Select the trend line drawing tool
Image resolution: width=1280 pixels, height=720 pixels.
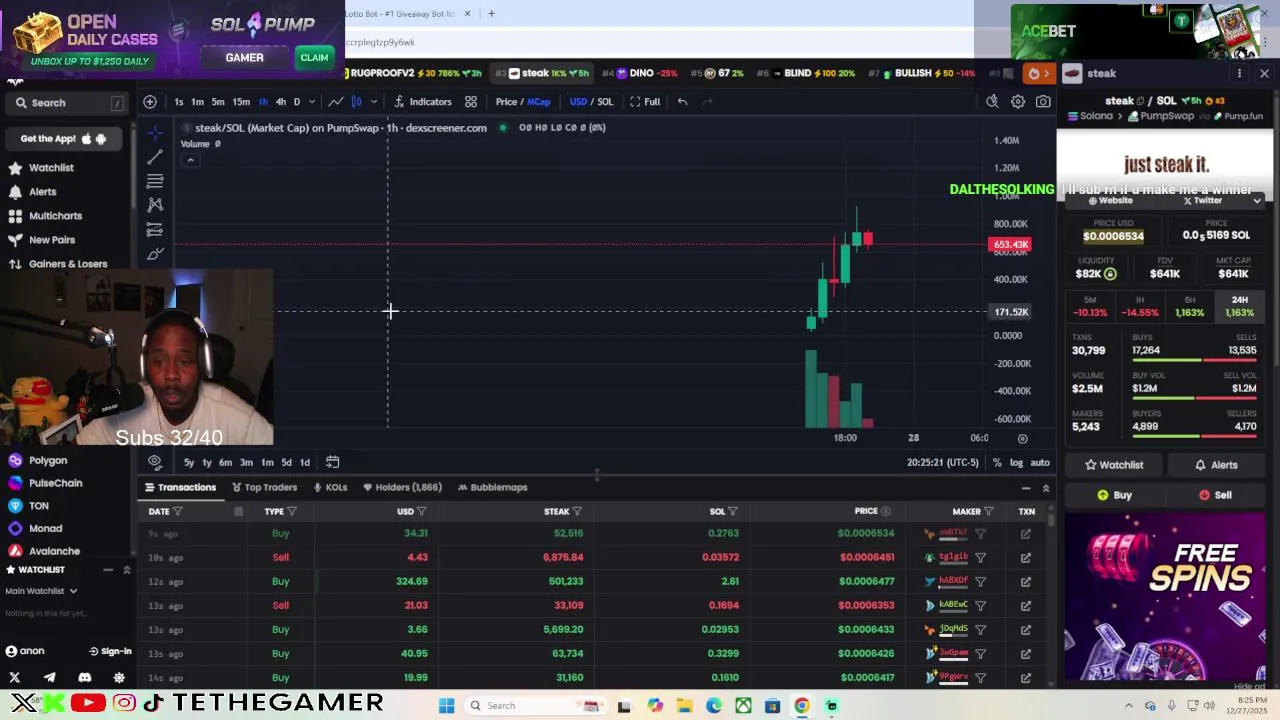[x=155, y=157]
